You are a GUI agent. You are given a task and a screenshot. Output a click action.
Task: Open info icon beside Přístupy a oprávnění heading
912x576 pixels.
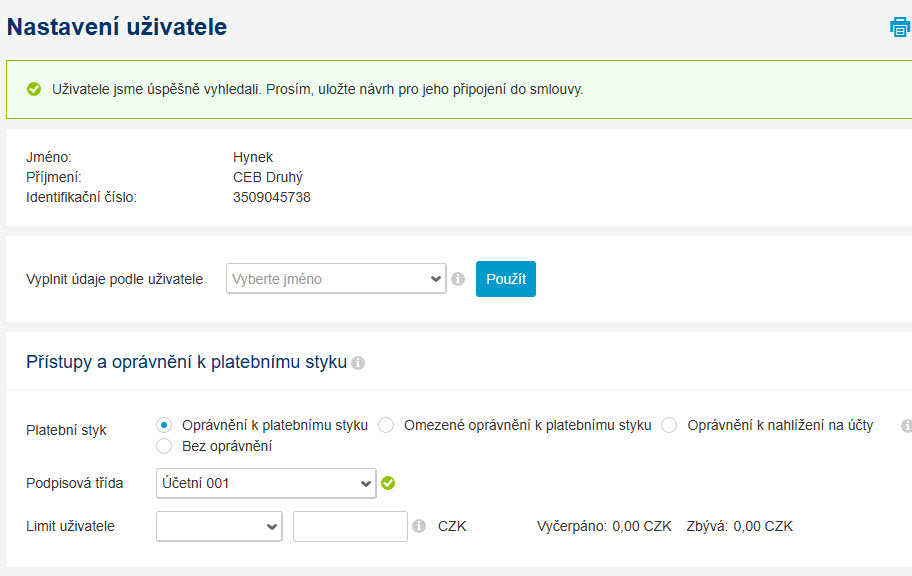[x=358, y=363]
